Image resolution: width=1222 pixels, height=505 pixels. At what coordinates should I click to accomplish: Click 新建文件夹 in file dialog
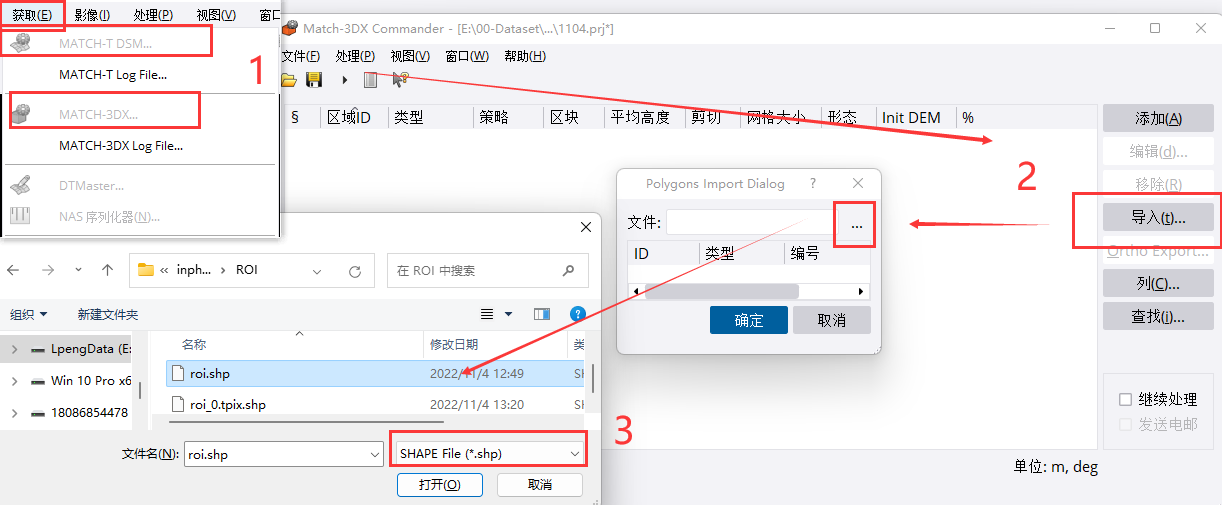108,314
